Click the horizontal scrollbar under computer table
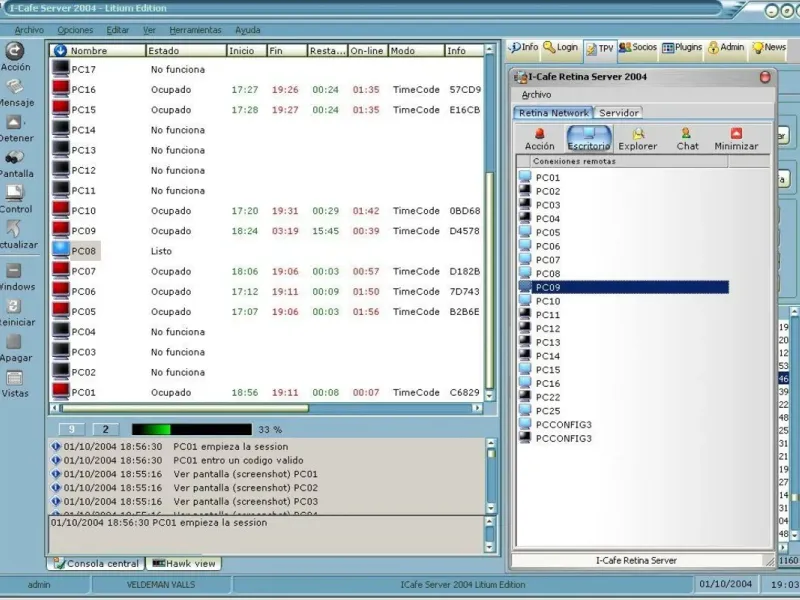This screenshot has height=600, width=800. (266, 408)
